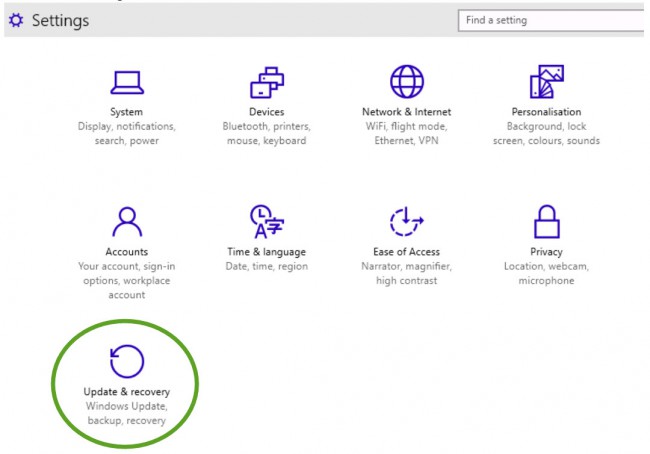650x454 pixels.
Task: Open the 'Privacy' text label
Action: [546, 252]
